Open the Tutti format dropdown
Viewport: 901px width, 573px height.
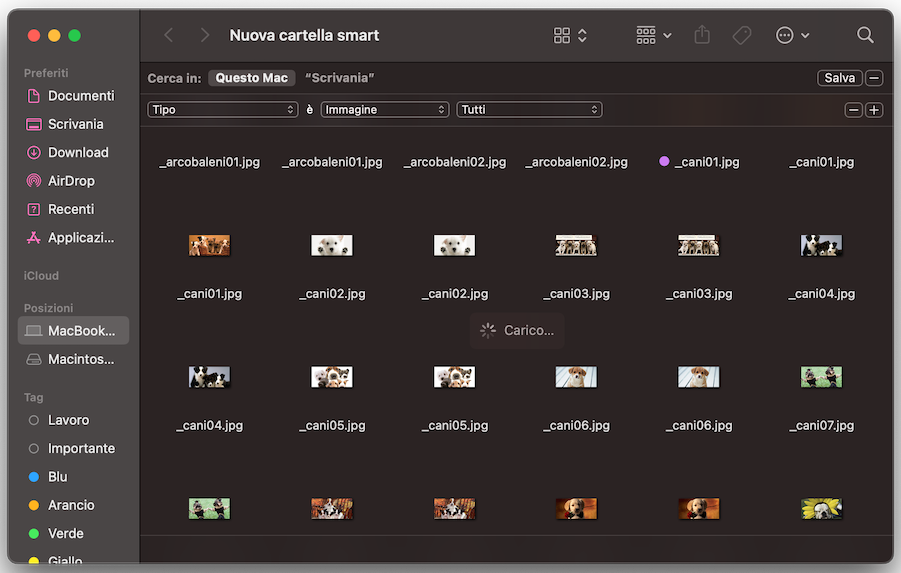[x=529, y=109]
